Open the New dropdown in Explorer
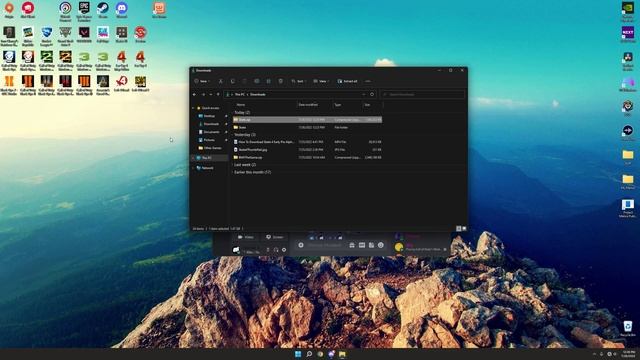This screenshot has height=360, width=640. (x=202, y=81)
